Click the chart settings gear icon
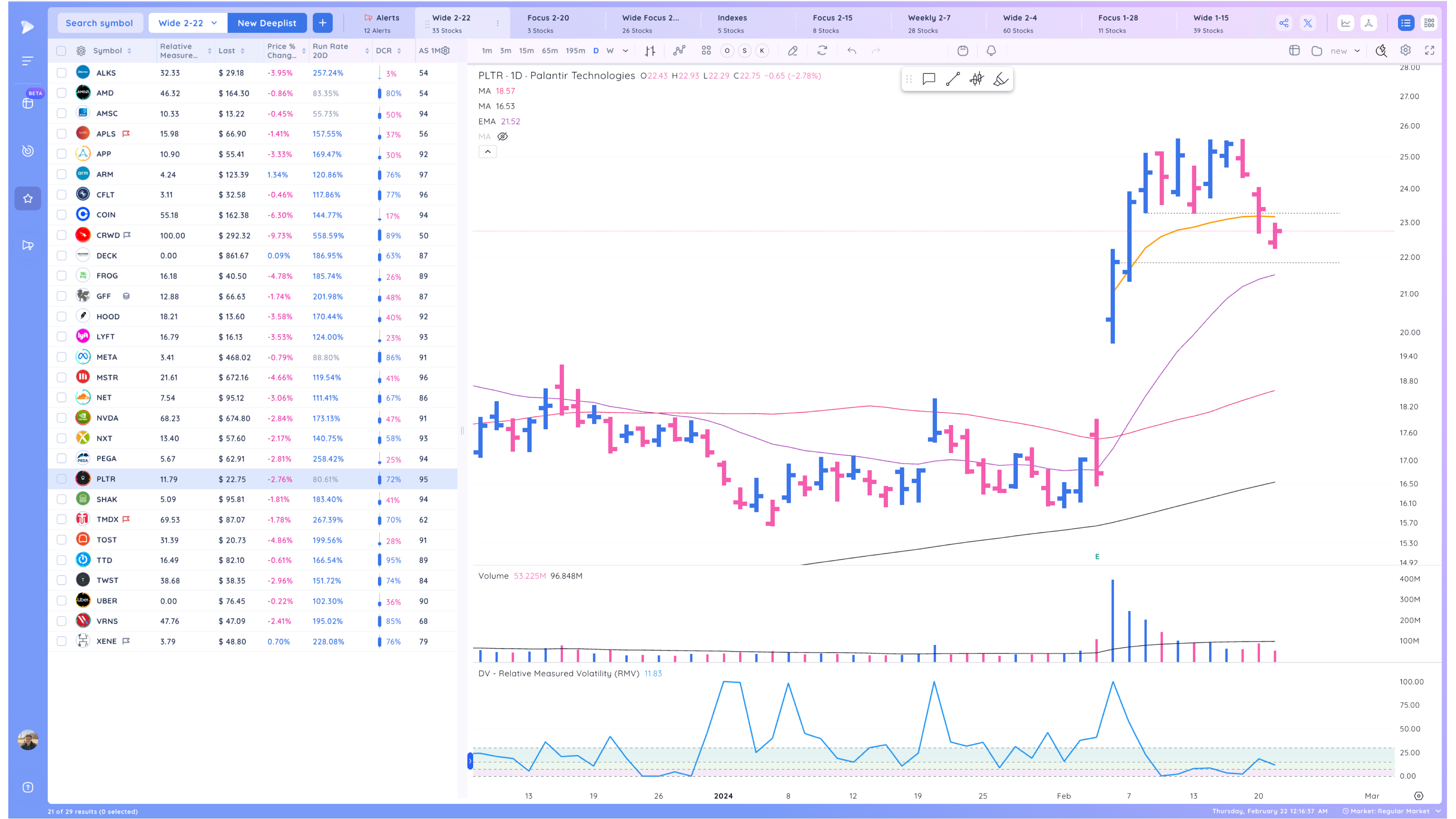 [1405, 50]
